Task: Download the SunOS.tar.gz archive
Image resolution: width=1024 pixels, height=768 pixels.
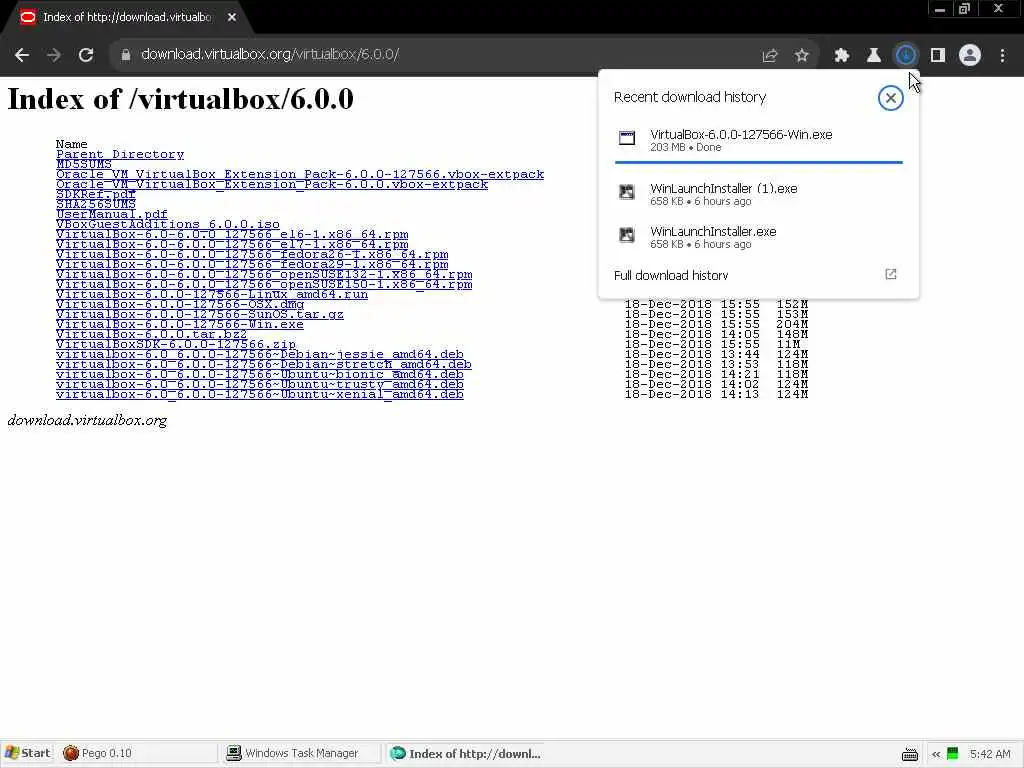Action: pyautogui.click(x=200, y=314)
